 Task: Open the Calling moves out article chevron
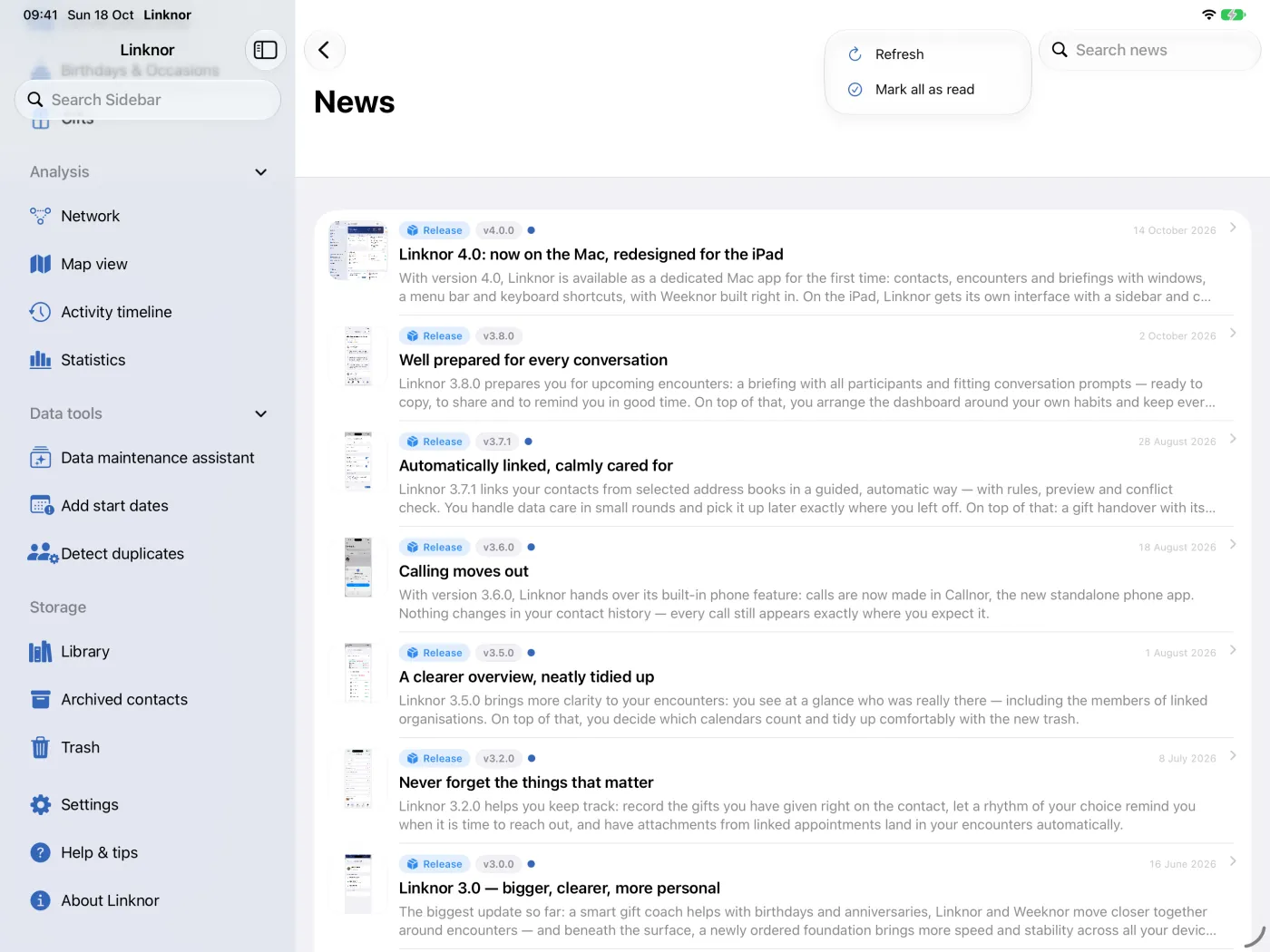click(1233, 544)
